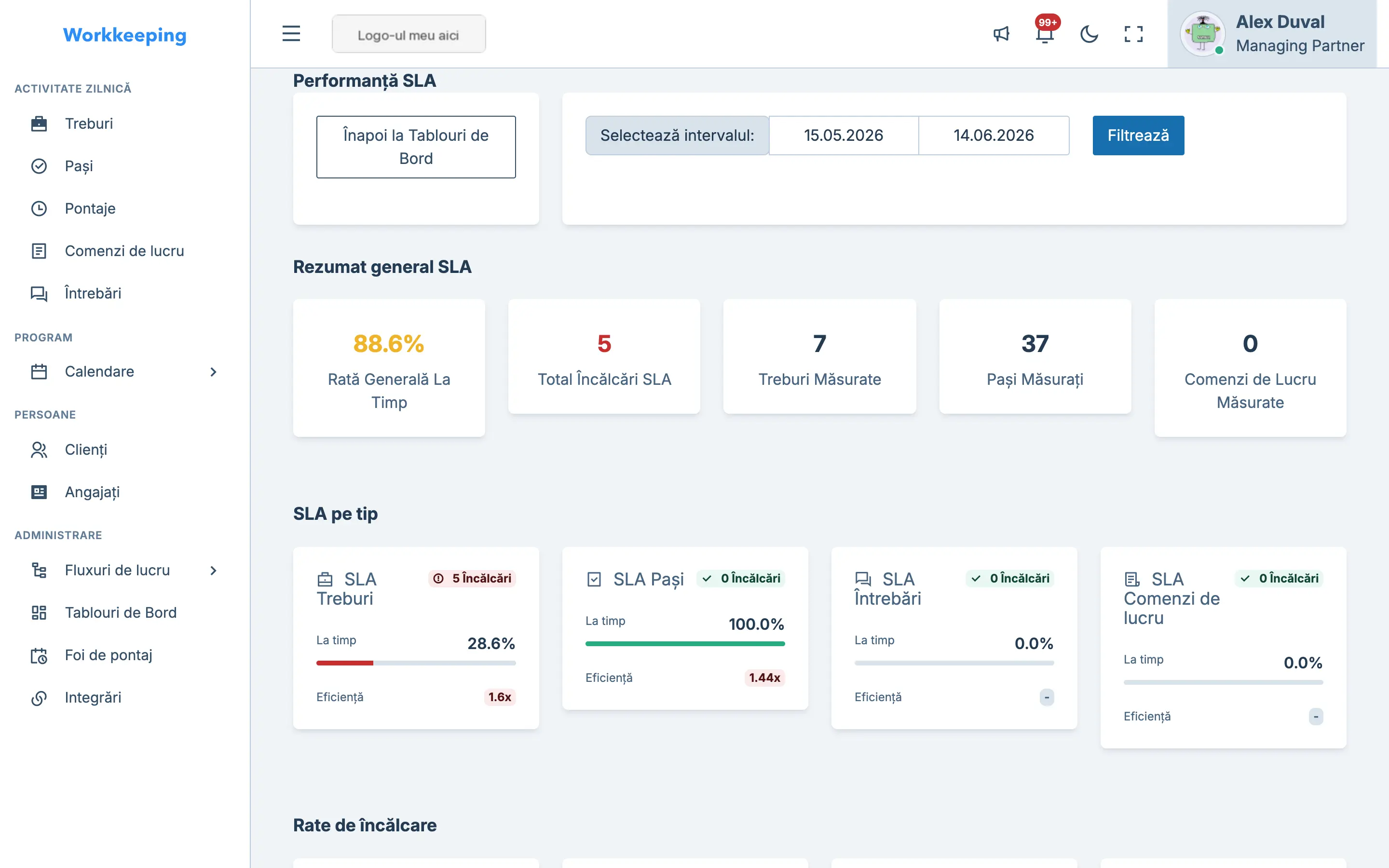This screenshot has height=868, width=1389.
Task: Toggle dark mode moon icon
Action: [x=1089, y=34]
